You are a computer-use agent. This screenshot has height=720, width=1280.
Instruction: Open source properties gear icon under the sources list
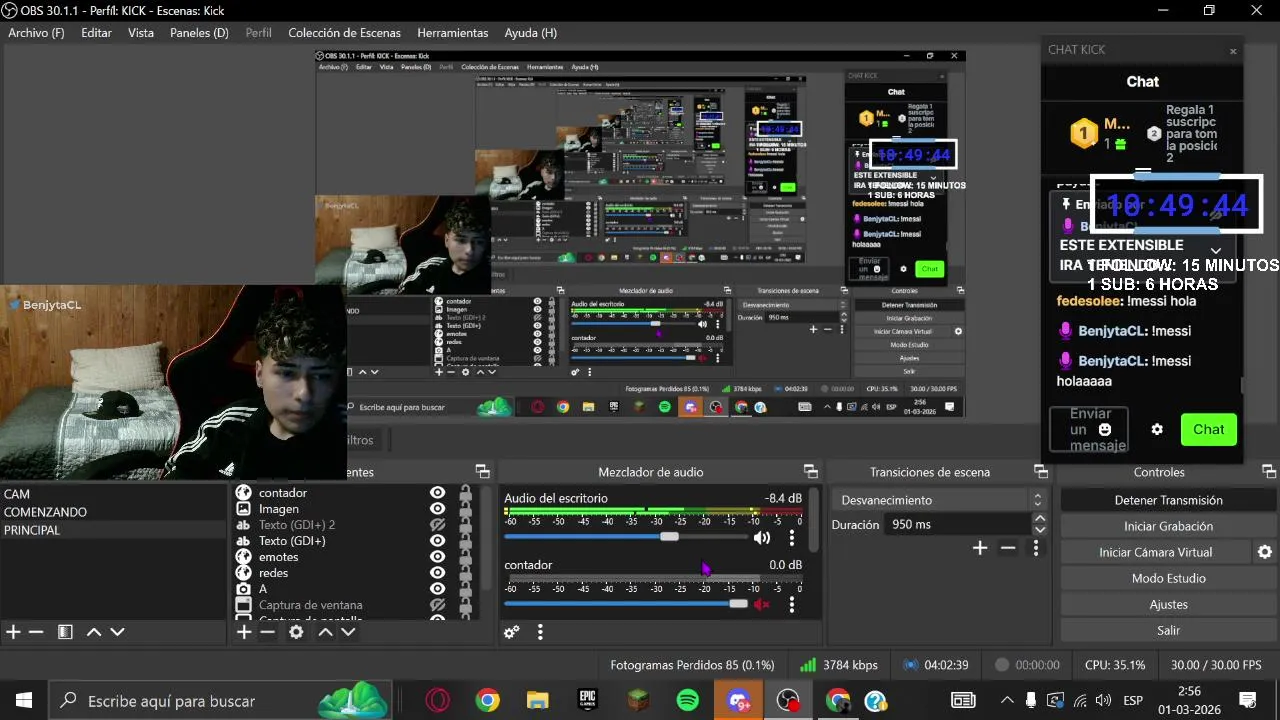pyautogui.click(x=296, y=632)
